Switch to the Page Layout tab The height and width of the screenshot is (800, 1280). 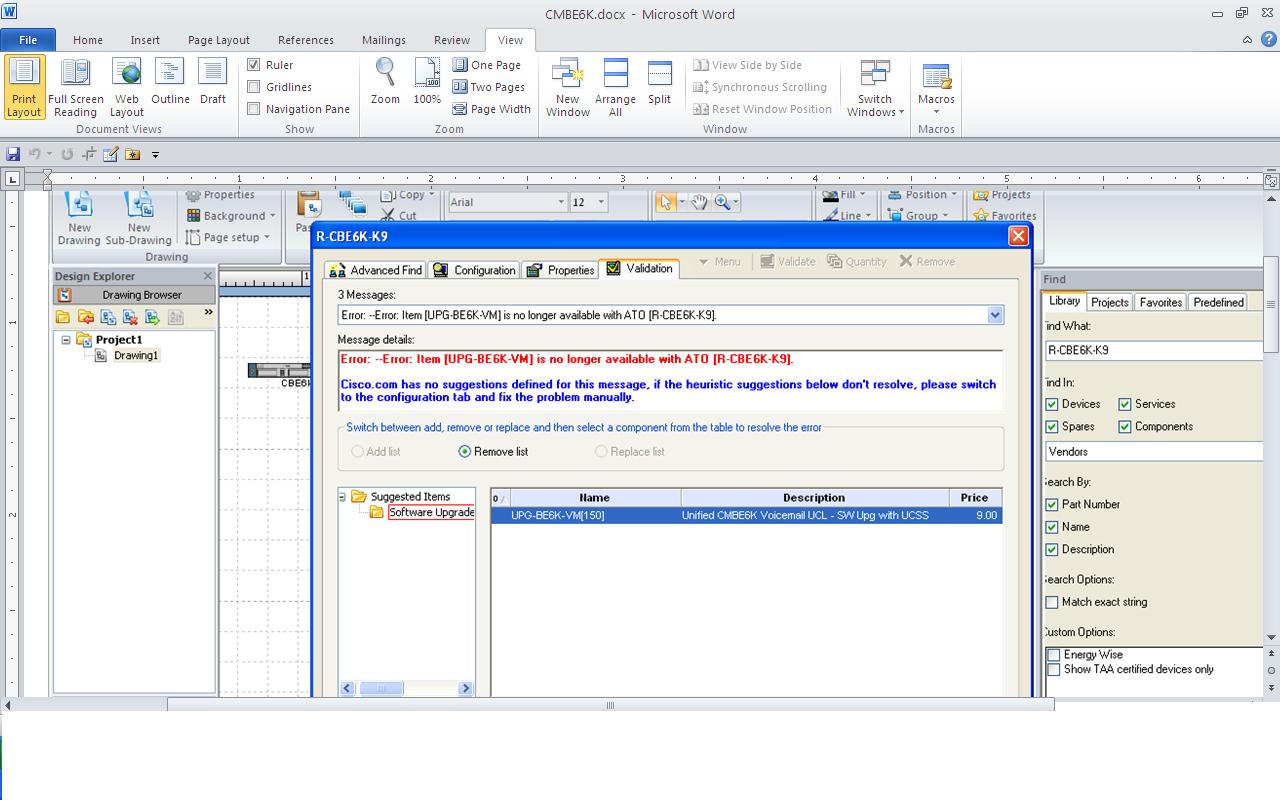(219, 40)
